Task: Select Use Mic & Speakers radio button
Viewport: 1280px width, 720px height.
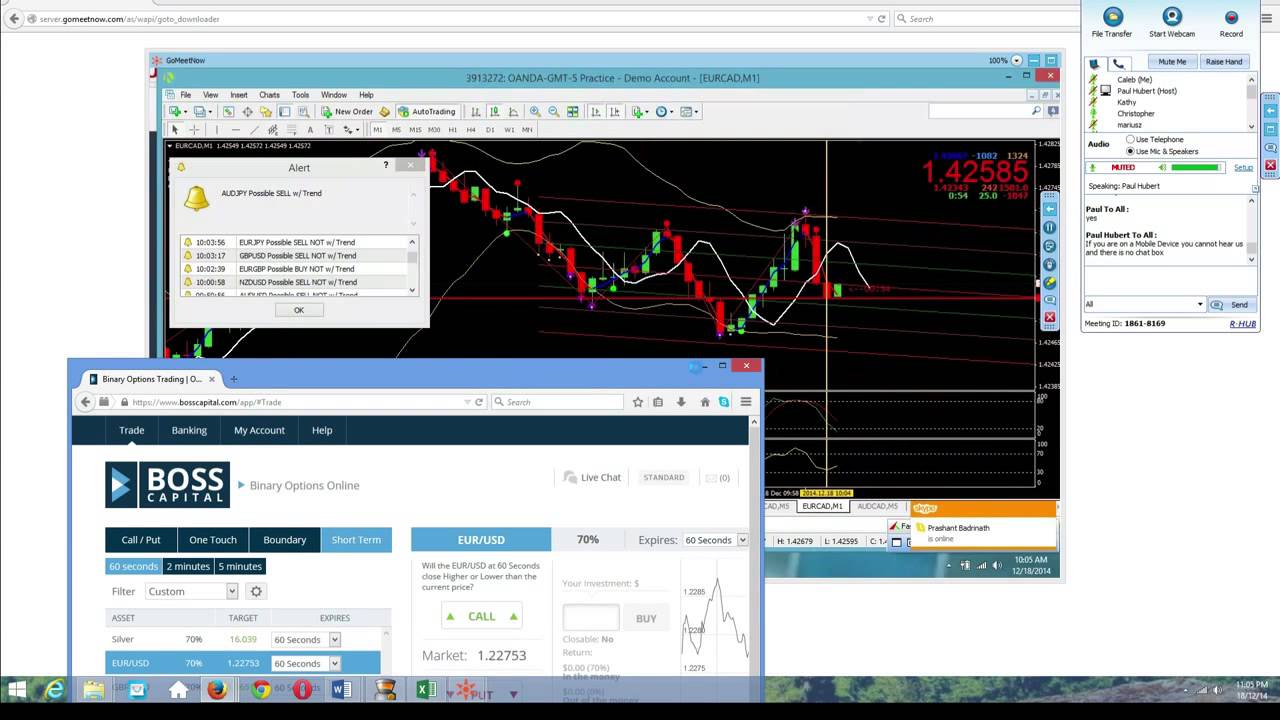Action: [x=1130, y=151]
